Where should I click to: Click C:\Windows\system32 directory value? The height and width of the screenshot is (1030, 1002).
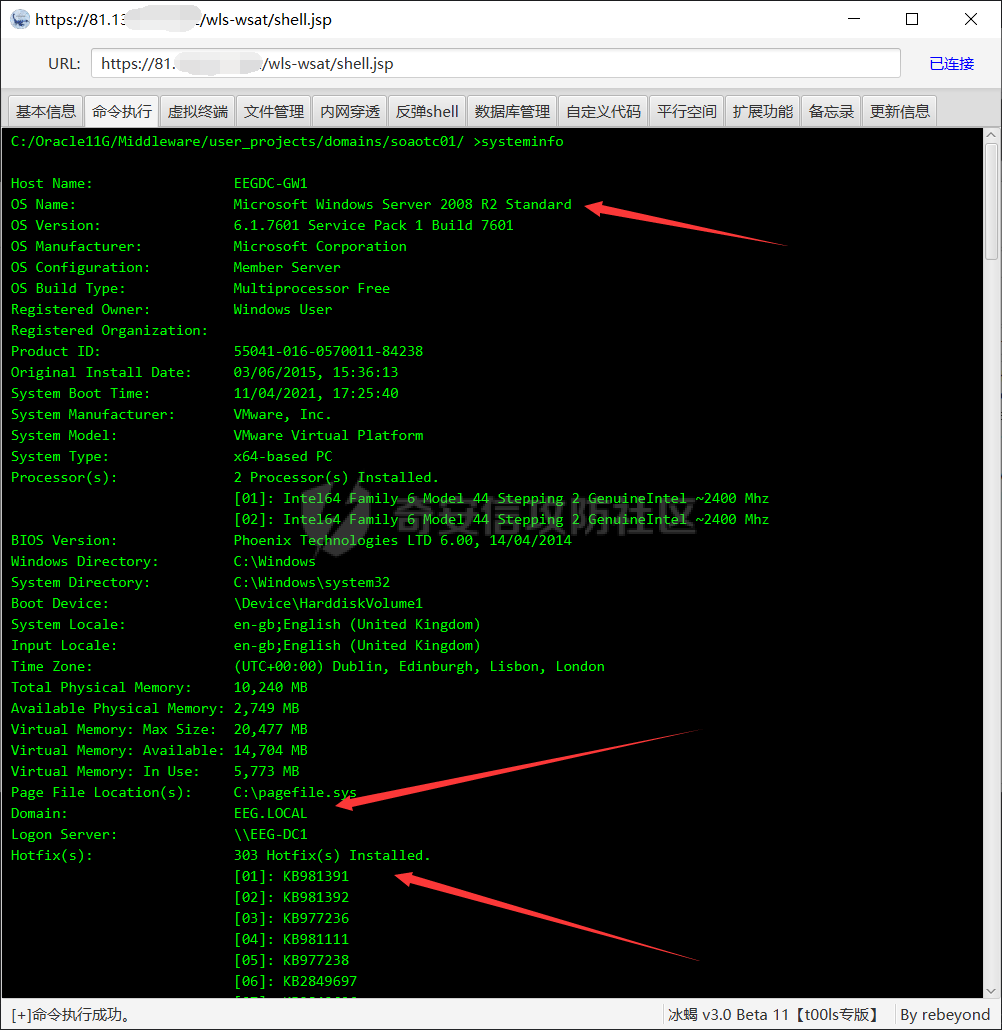311,583
